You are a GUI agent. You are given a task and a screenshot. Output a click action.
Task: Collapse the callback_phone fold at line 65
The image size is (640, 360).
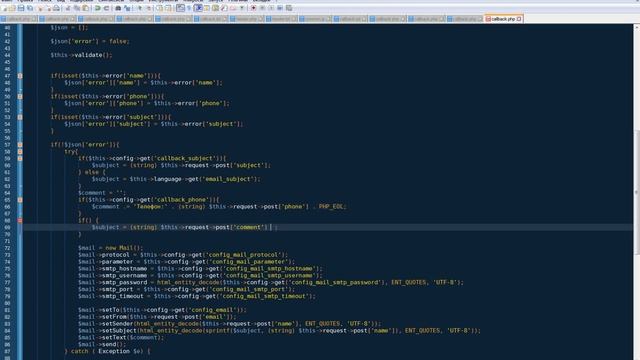[x=20, y=200]
